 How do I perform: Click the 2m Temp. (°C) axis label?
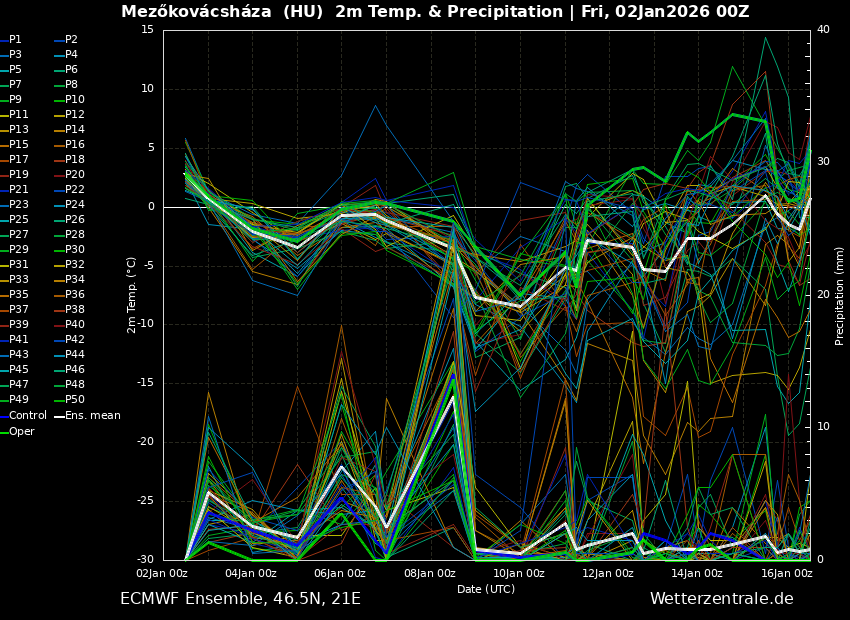(132, 294)
